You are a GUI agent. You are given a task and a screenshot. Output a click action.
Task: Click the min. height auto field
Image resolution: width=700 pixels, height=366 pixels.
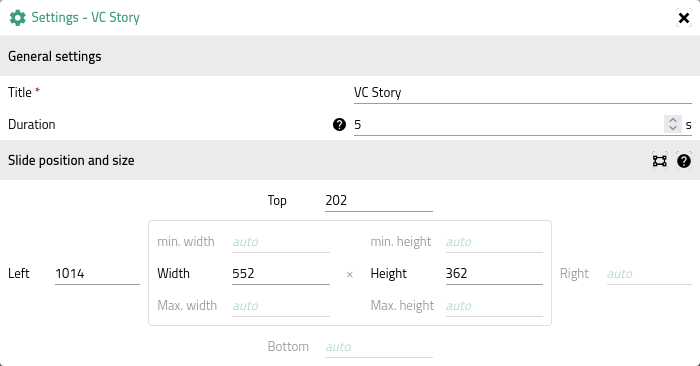pos(494,242)
